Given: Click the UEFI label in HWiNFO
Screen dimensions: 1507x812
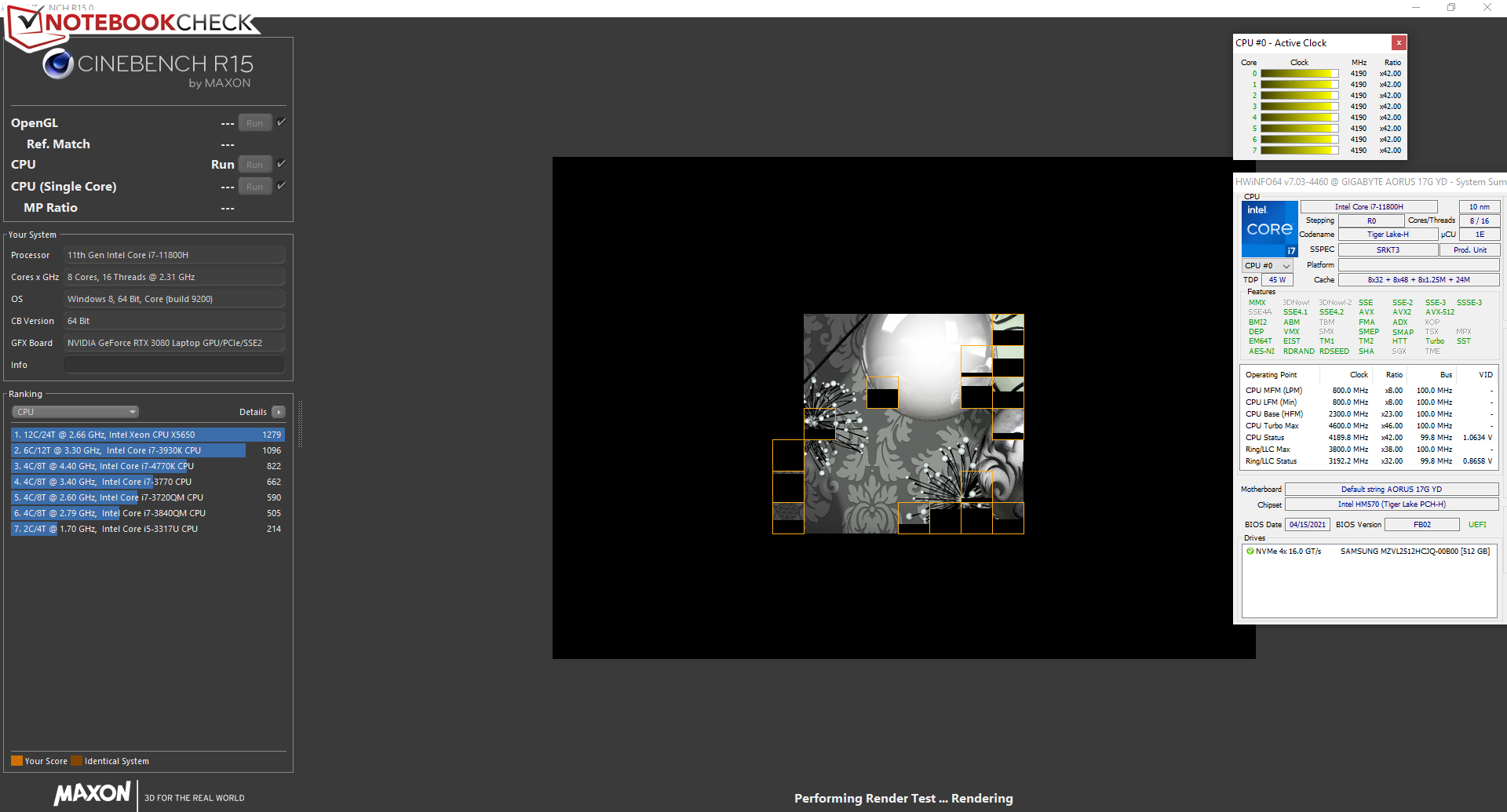Looking at the screenshot, I should [1477, 525].
